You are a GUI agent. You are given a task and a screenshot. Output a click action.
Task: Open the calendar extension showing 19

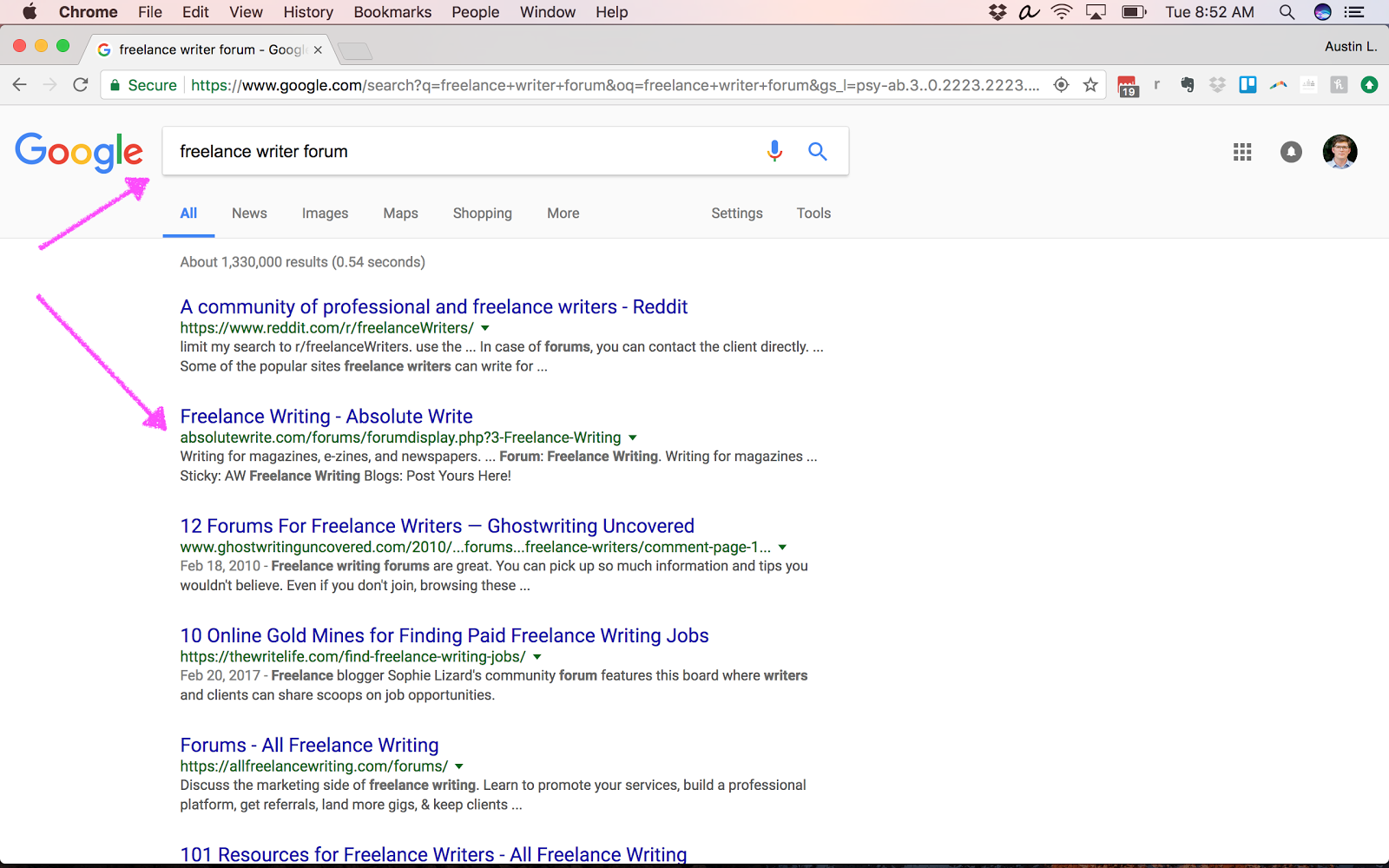click(x=1128, y=86)
